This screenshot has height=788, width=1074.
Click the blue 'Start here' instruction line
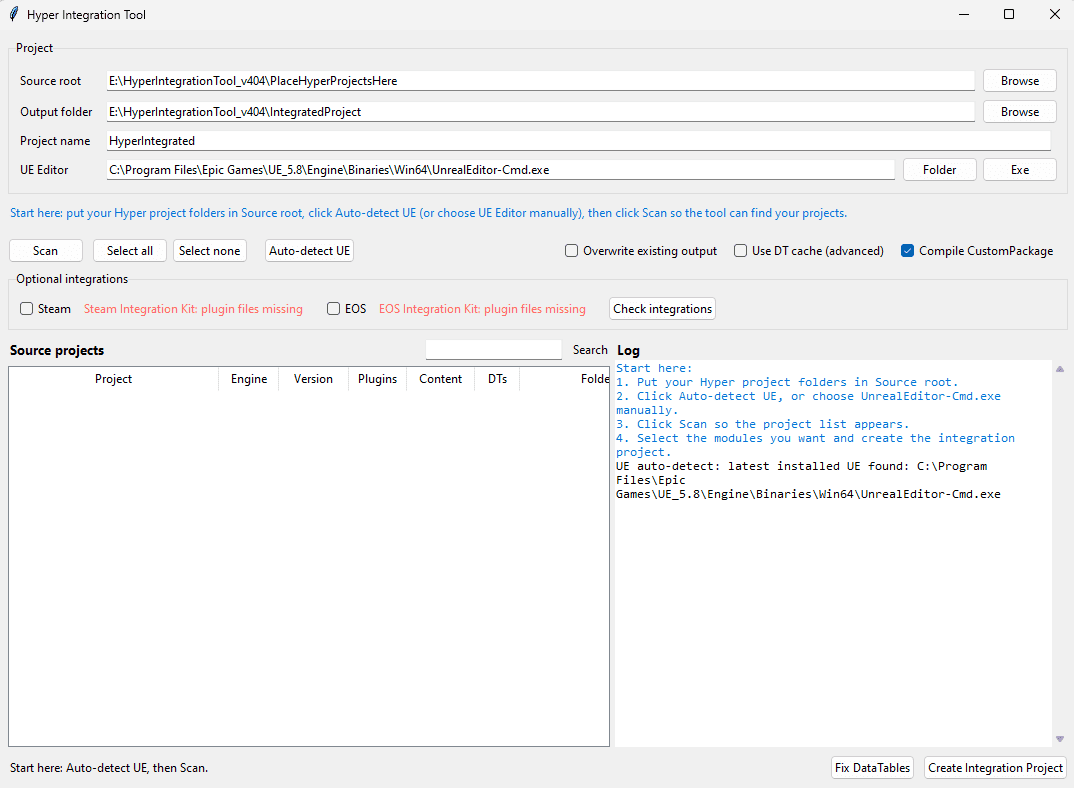(x=428, y=213)
